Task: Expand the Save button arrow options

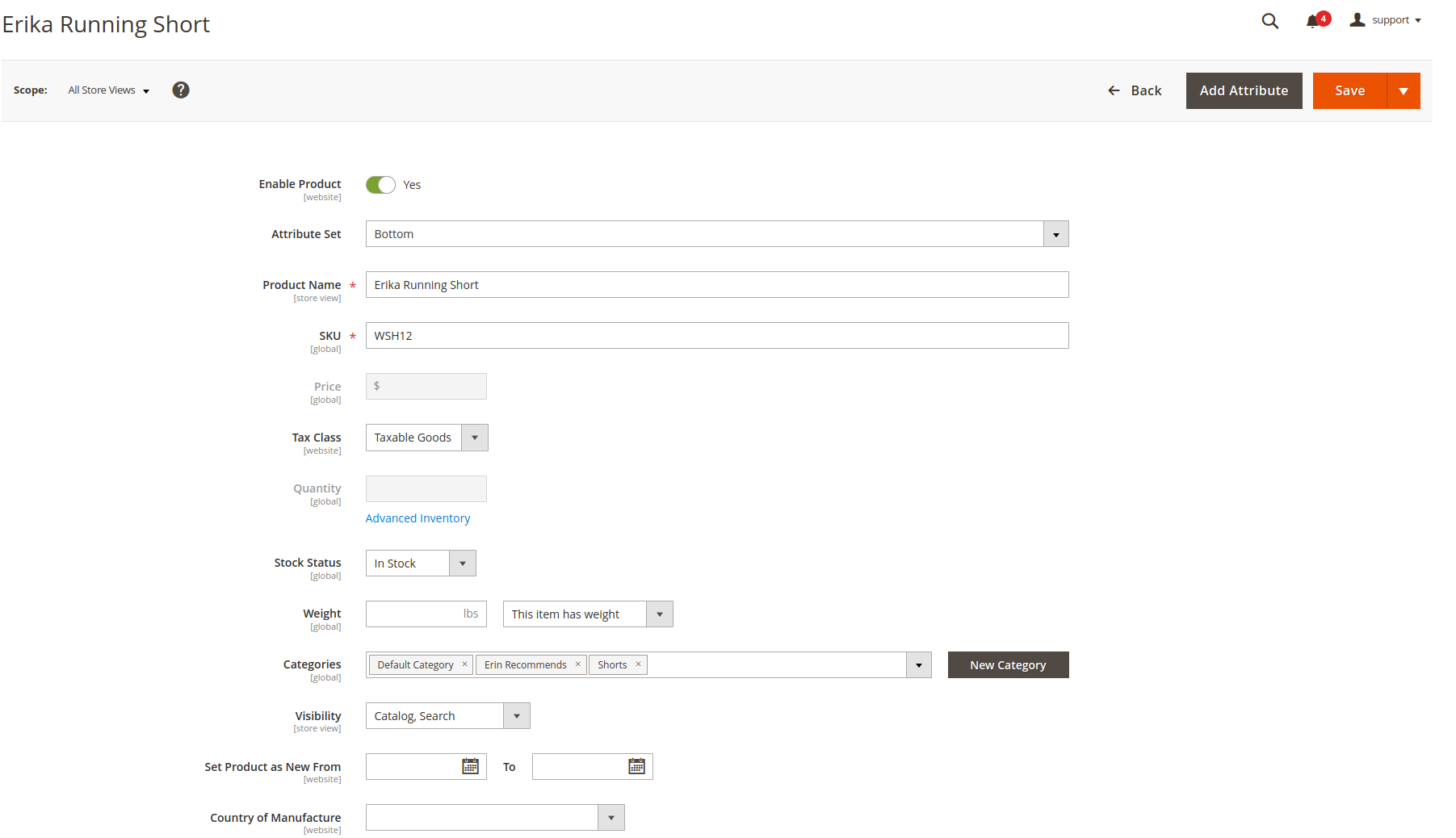Action: (1404, 90)
